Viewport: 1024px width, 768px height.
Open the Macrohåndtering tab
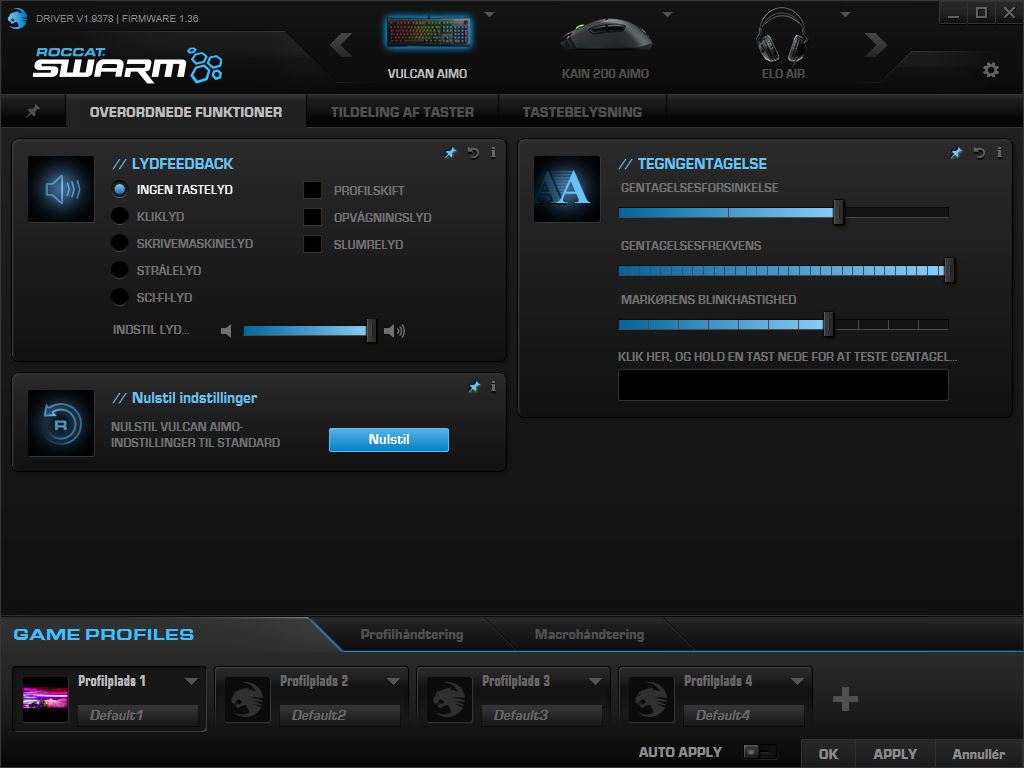[589, 634]
